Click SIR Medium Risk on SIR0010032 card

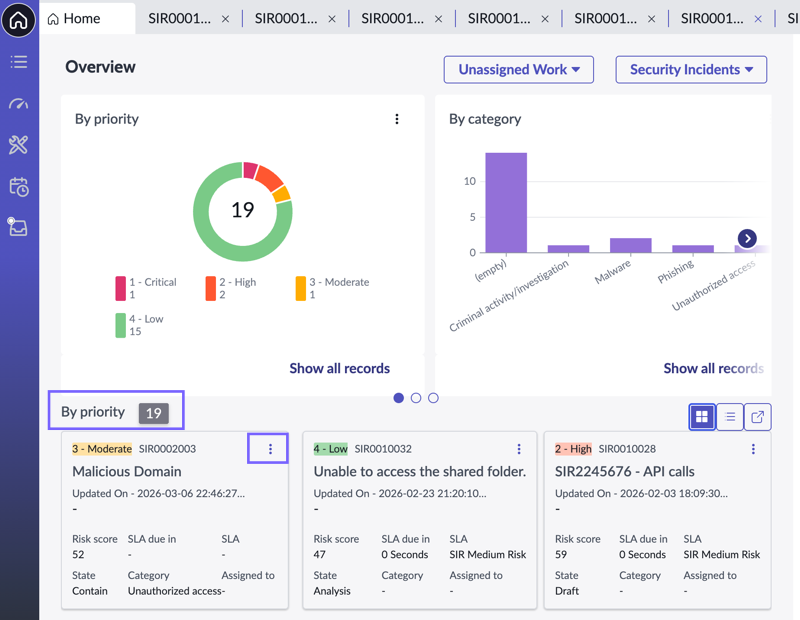tap(488, 555)
